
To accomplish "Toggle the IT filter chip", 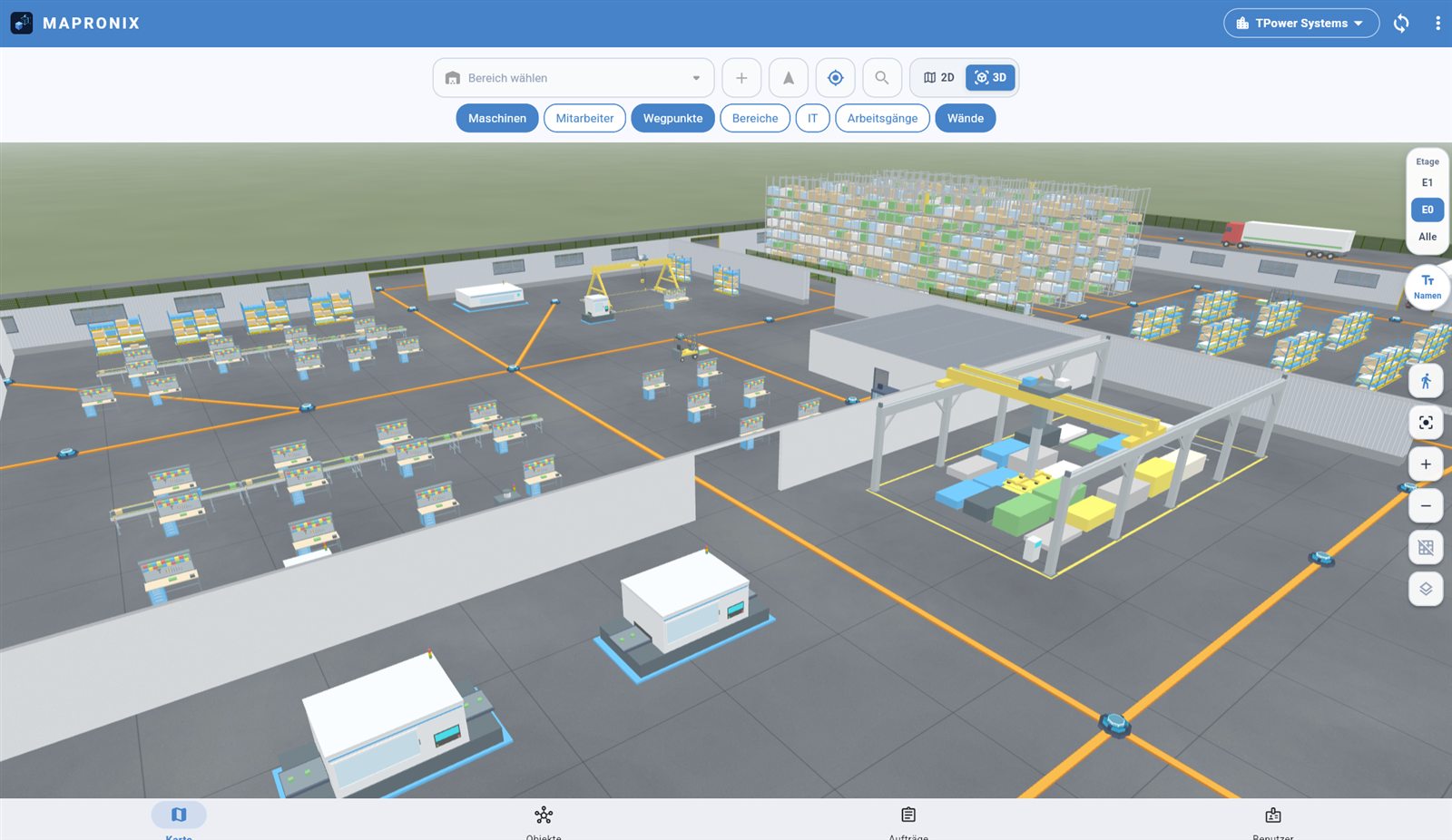I will [812, 118].
